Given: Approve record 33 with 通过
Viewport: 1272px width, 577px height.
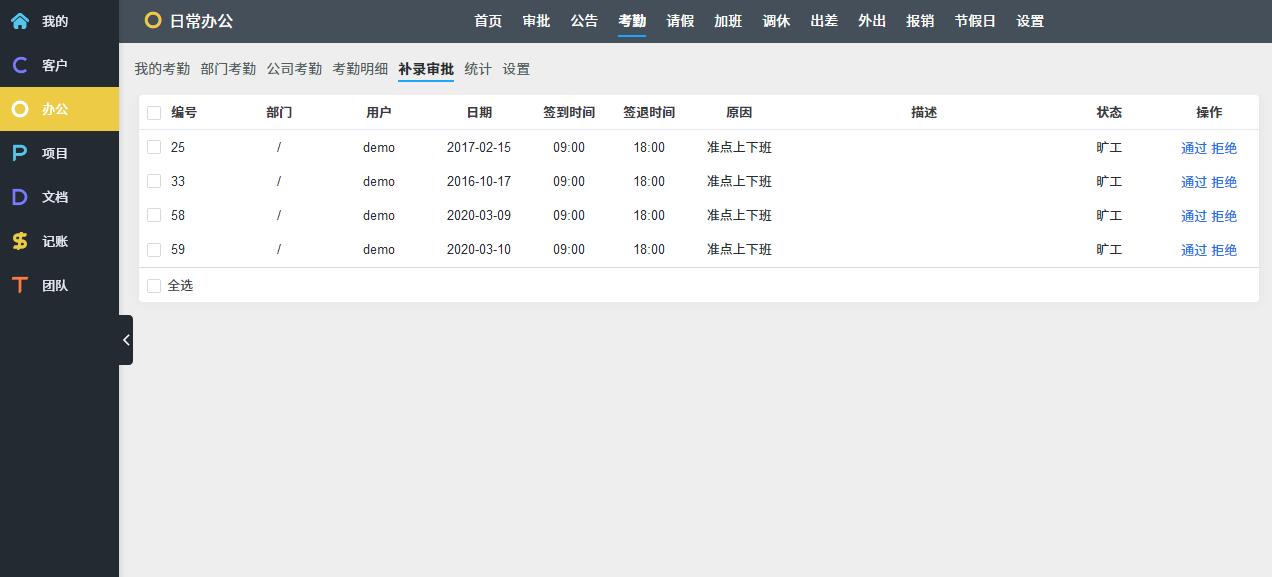Looking at the screenshot, I should (x=1194, y=182).
